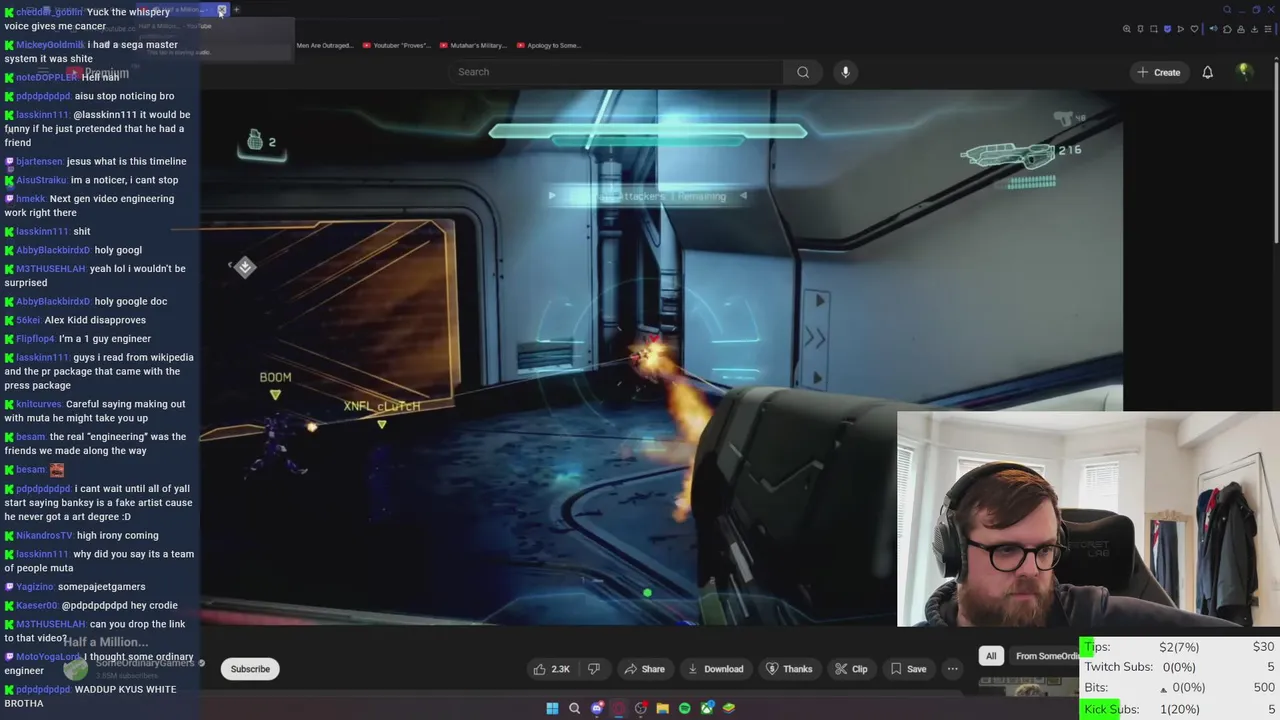The height and width of the screenshot is (720, 1280).
Task: Open the browser player triangle icon
Action: click(x=1181, y=29)
